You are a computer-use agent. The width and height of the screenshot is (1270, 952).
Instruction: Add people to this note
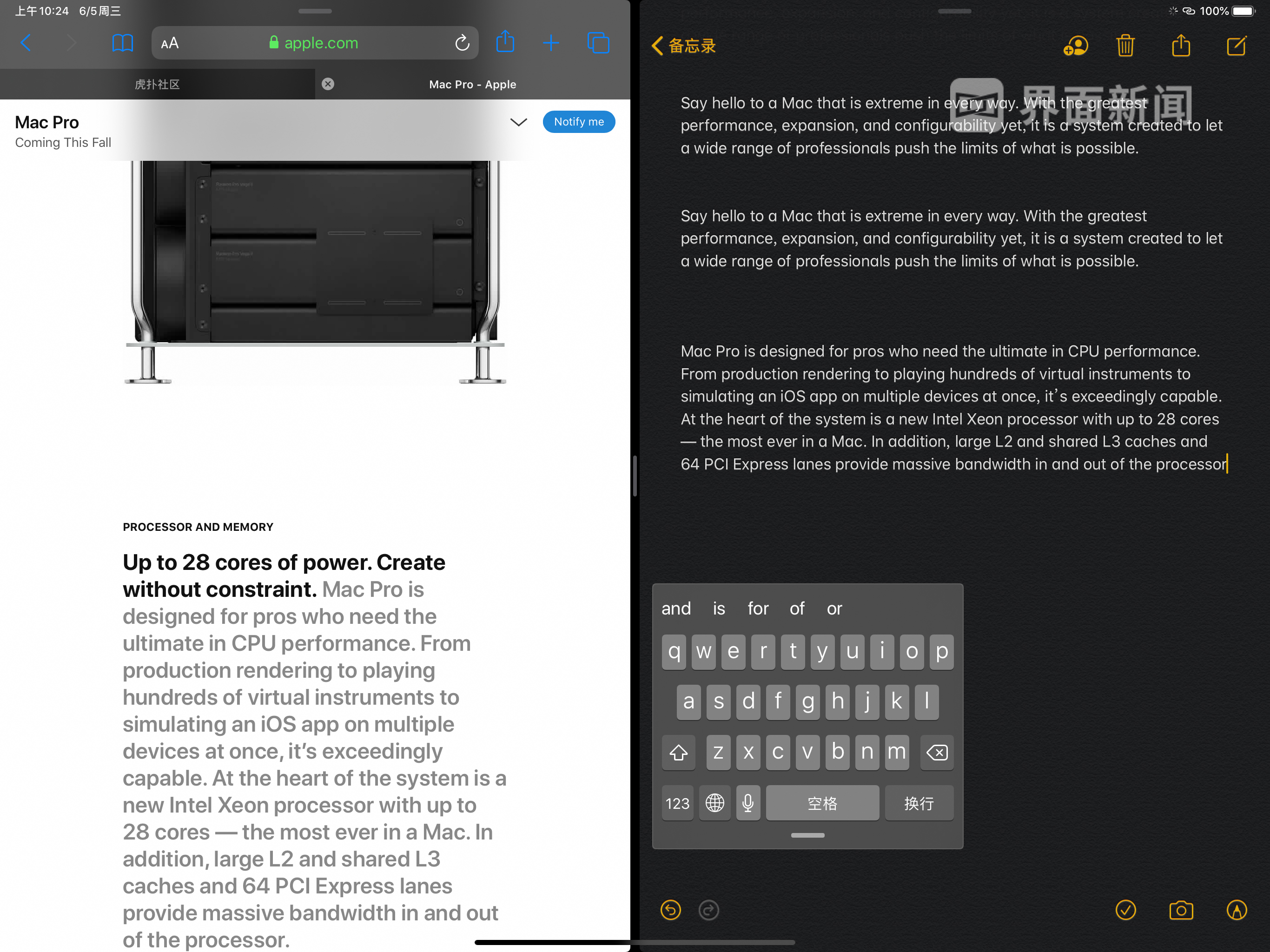pos(1075,46)
